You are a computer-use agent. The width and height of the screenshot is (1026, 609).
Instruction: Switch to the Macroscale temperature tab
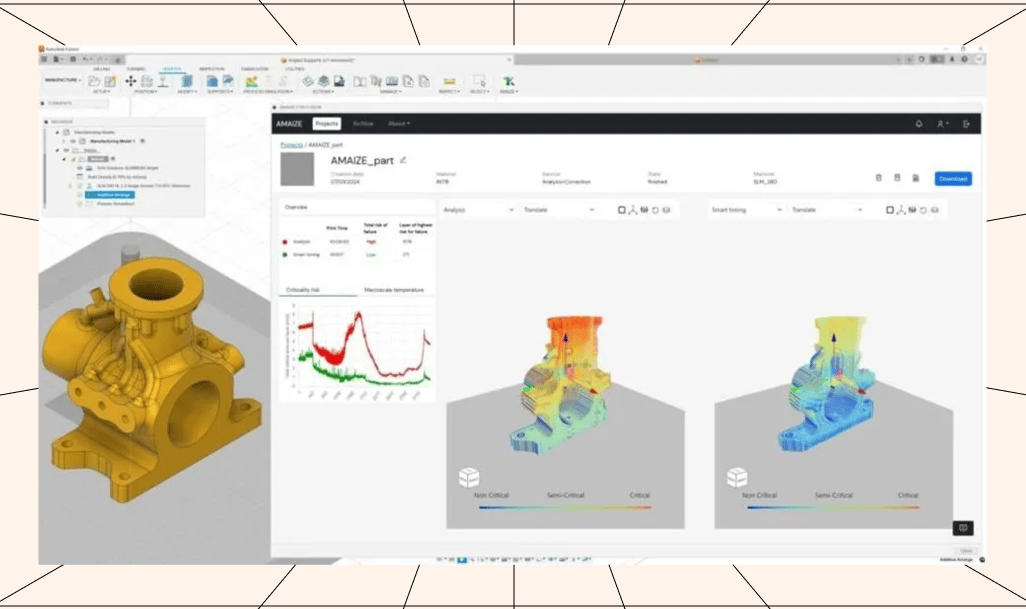[396, 289]
